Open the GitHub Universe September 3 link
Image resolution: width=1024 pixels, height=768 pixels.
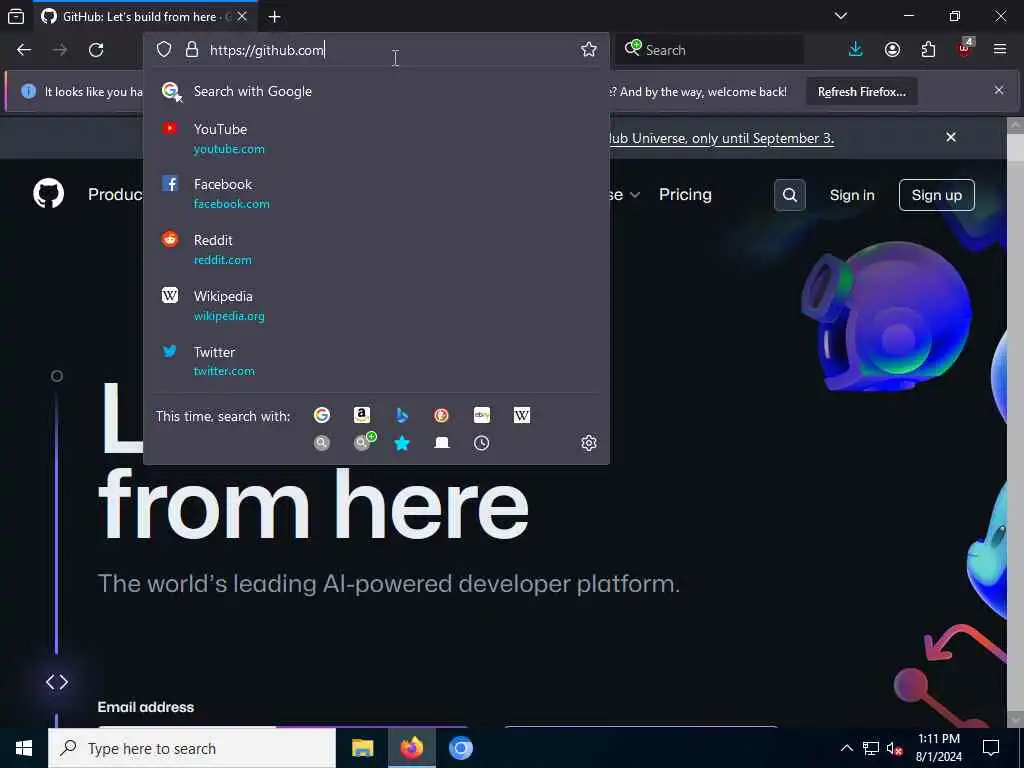point(722,138)
